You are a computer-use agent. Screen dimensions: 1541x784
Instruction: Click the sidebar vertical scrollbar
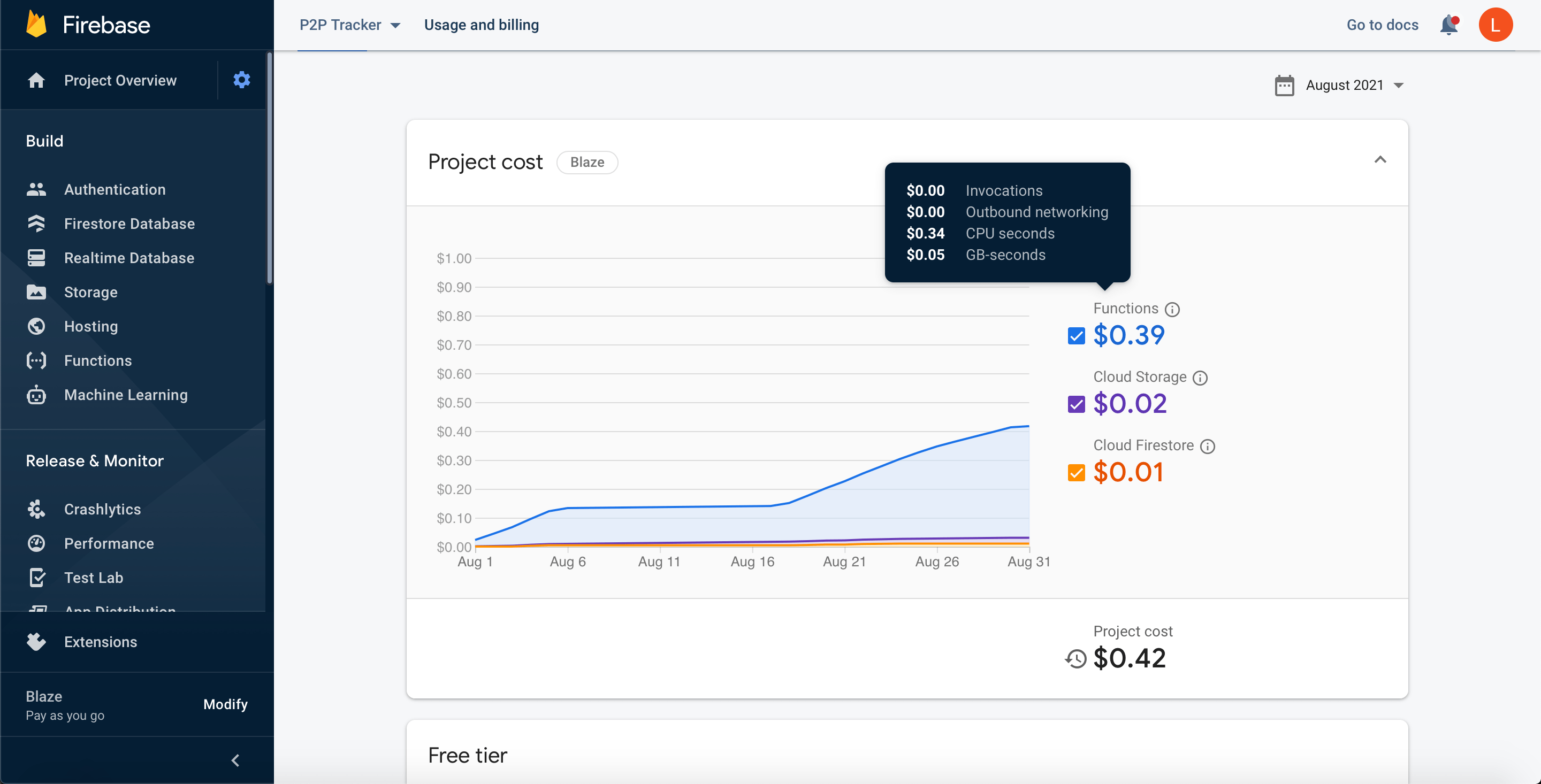coord(269,168)
